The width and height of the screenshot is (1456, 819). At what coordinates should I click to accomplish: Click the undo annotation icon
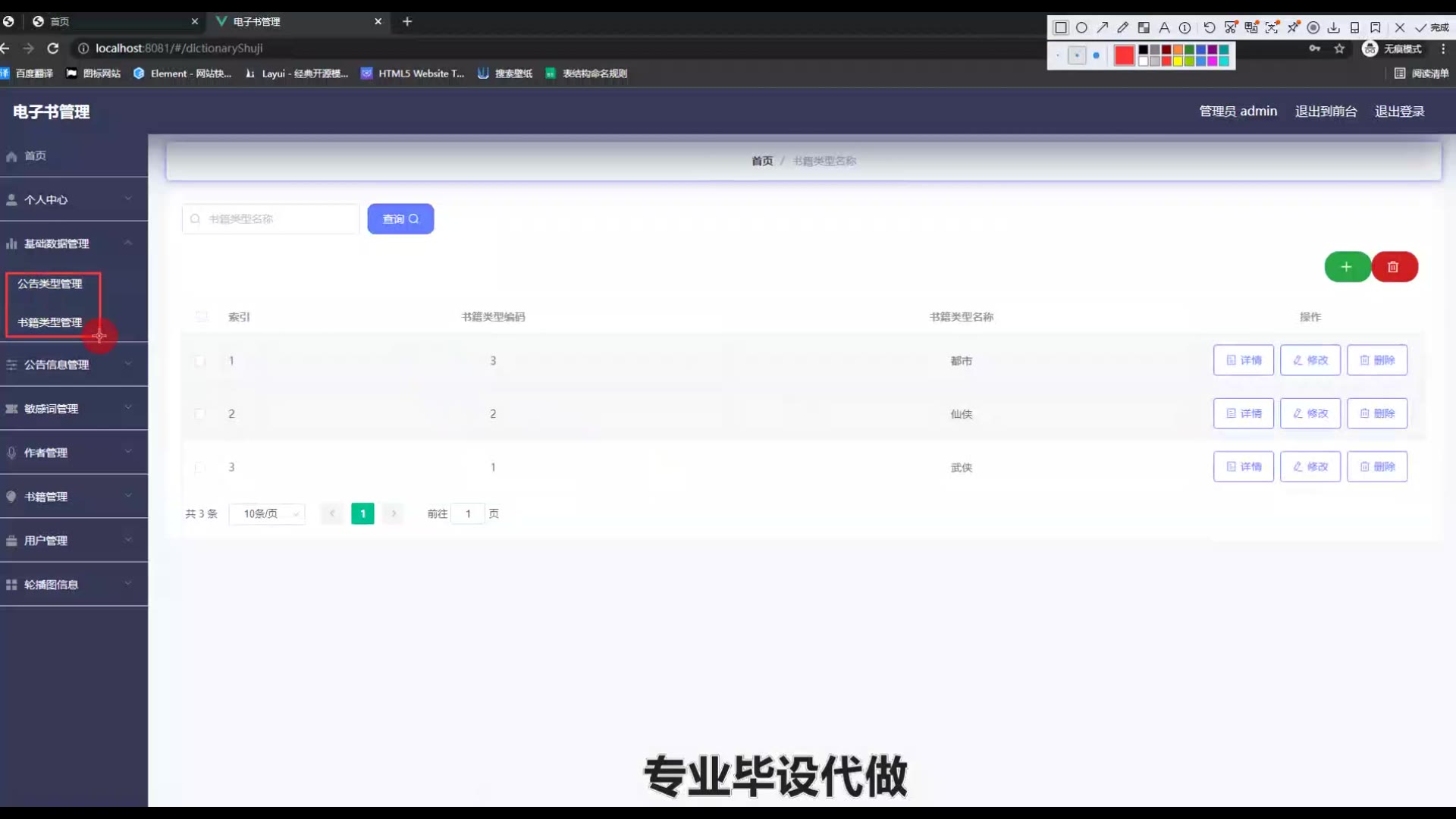[1209, 27]
